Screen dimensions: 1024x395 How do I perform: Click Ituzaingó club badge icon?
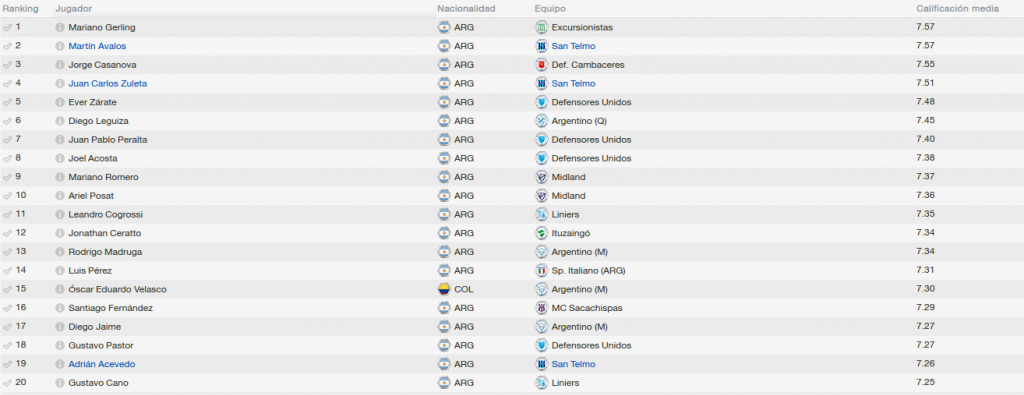pyautogui.click(x=541, y=233)
